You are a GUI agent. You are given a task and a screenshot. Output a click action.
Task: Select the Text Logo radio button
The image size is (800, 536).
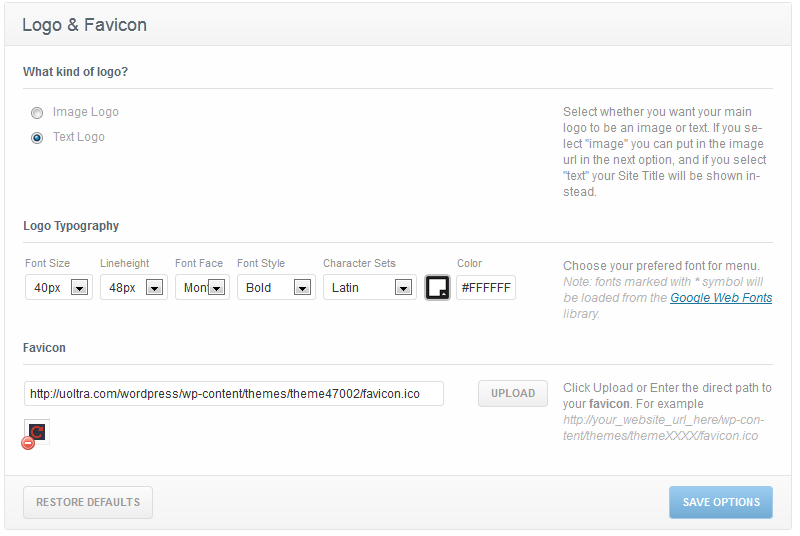click(37, 138)
